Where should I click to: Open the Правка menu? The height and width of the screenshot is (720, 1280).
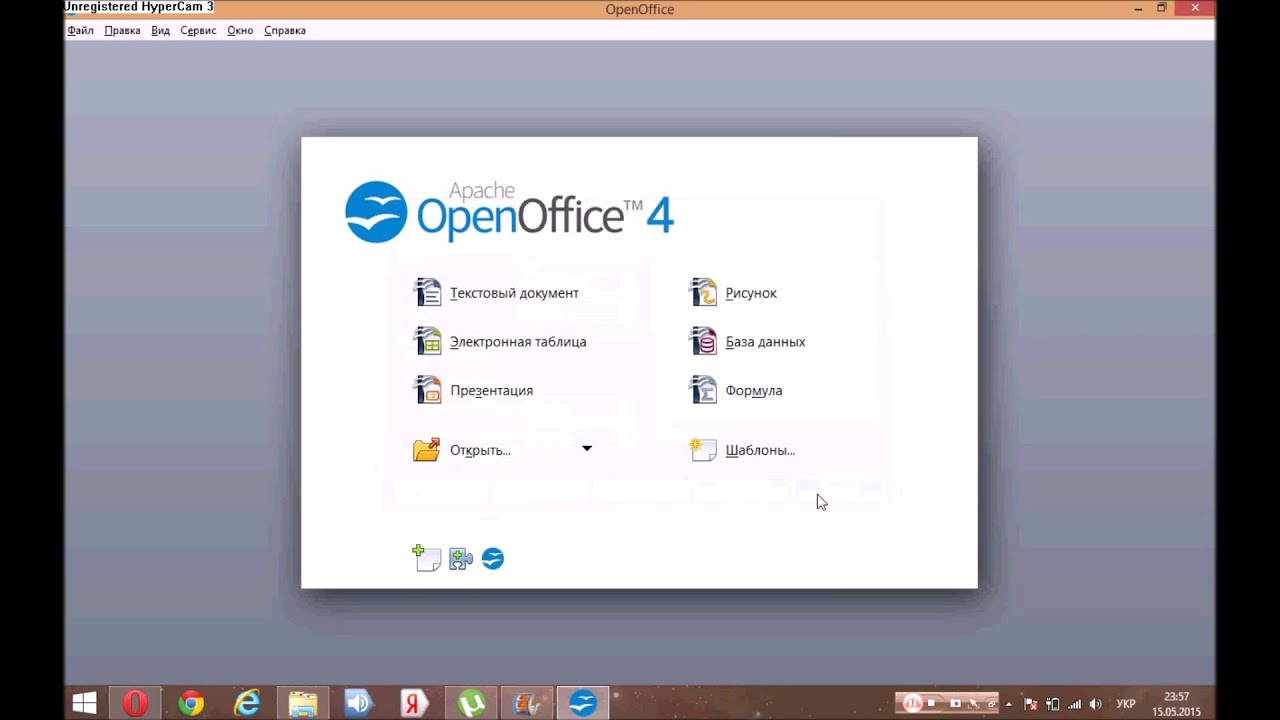[122, 30]
